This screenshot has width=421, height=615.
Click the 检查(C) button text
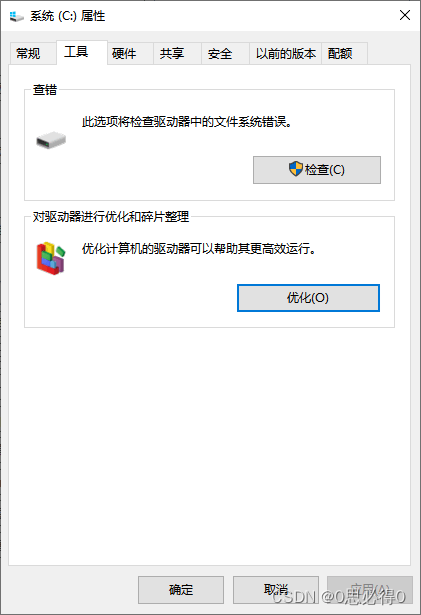[x=324, y=170]
